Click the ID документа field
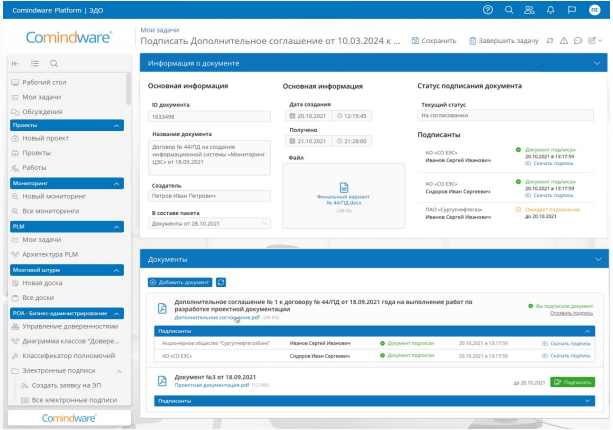 (x=210, y=116)
